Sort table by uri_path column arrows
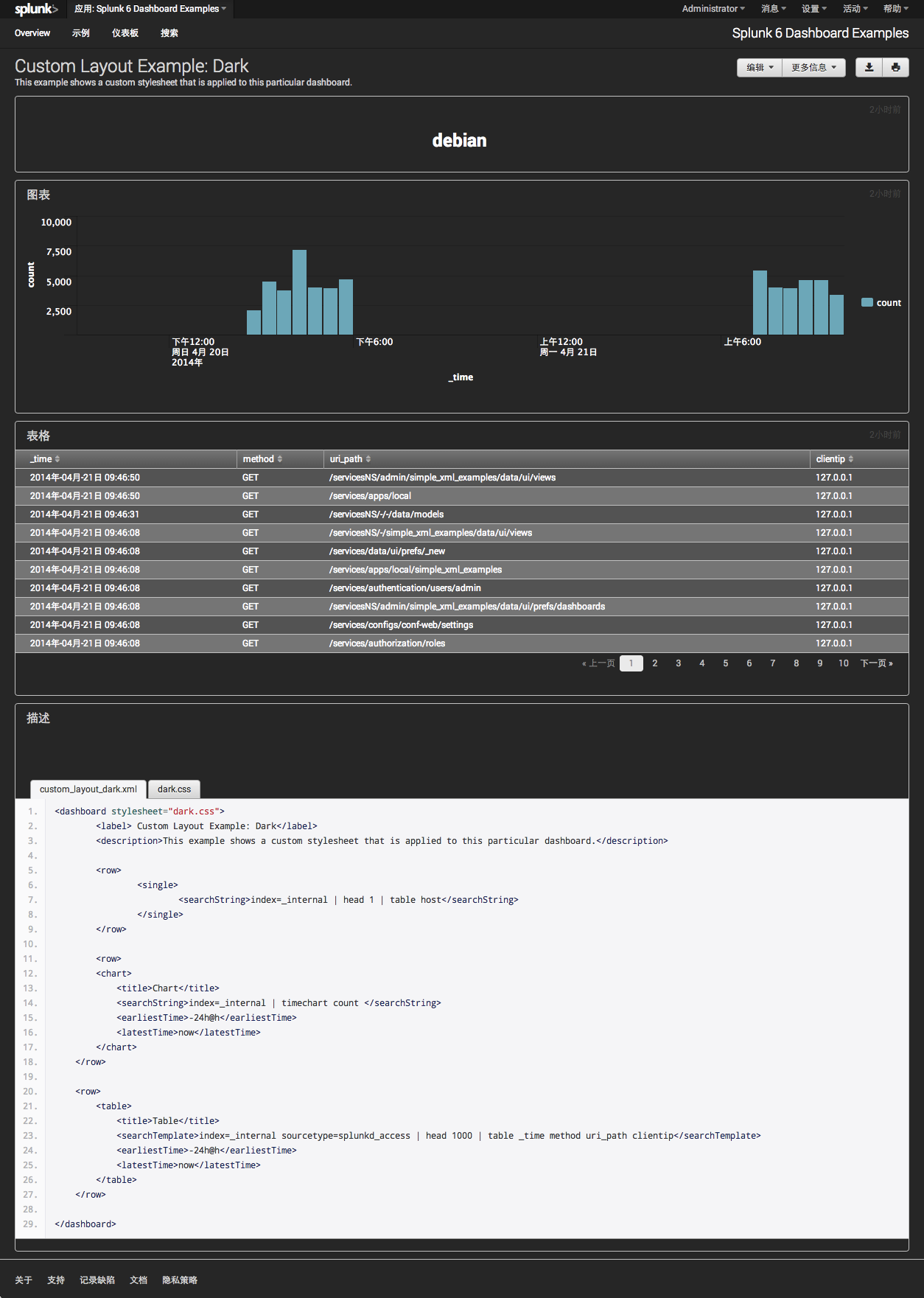Screen dimensions: 924x1298 tap(368, 459)
